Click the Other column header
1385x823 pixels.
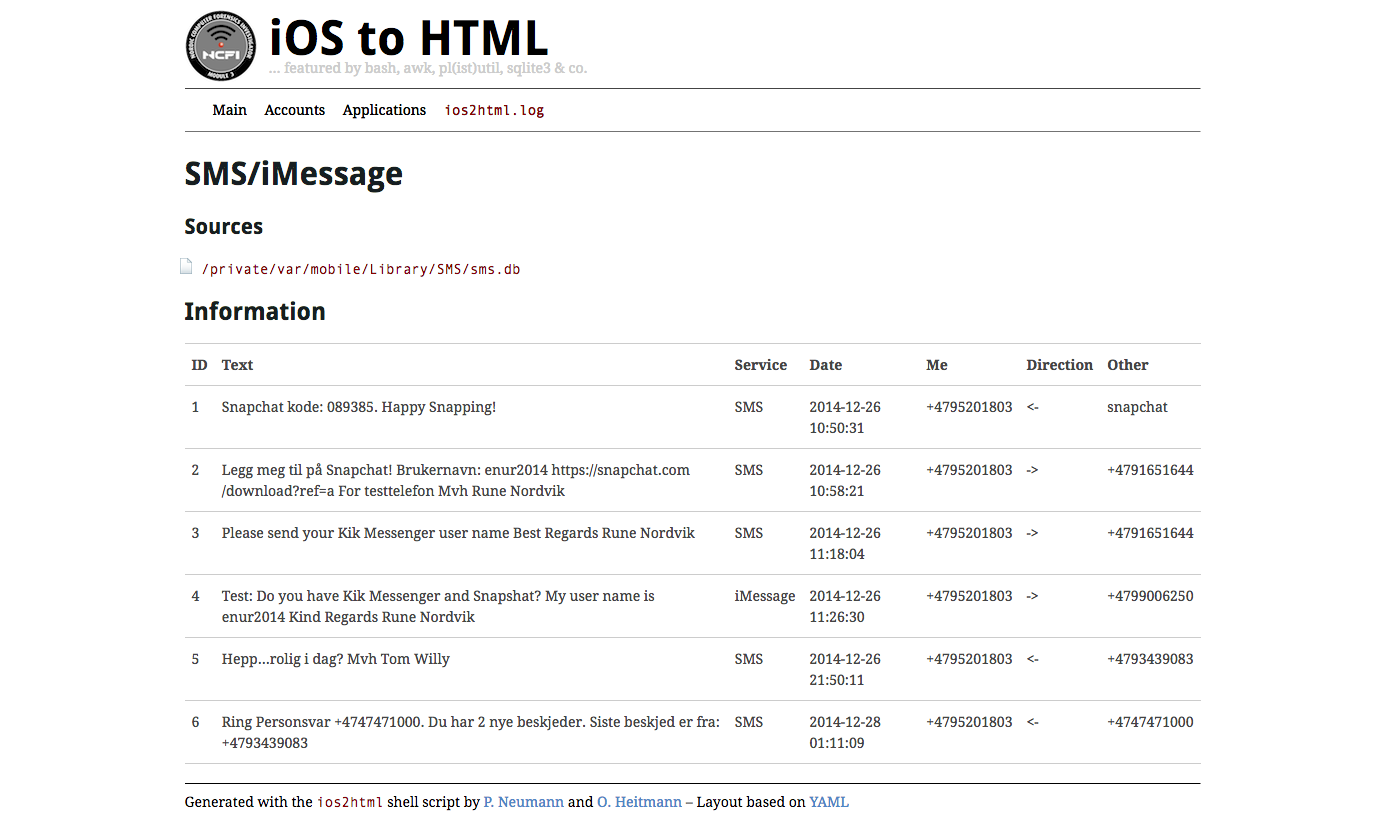coord(1128,365)
